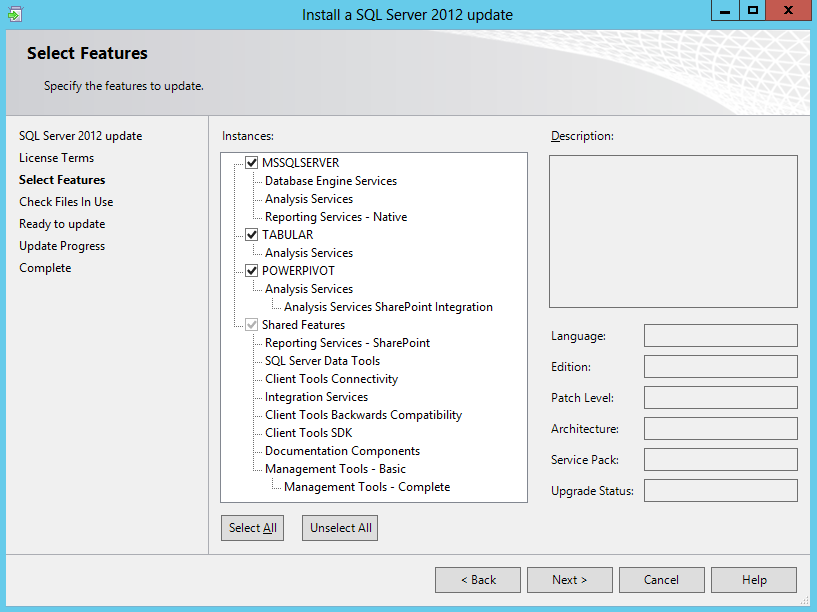Image resolution: width=817 pixels, height=612 pixels.
Task: Click Select Features step in sidebar
Action: coord(62,180)
